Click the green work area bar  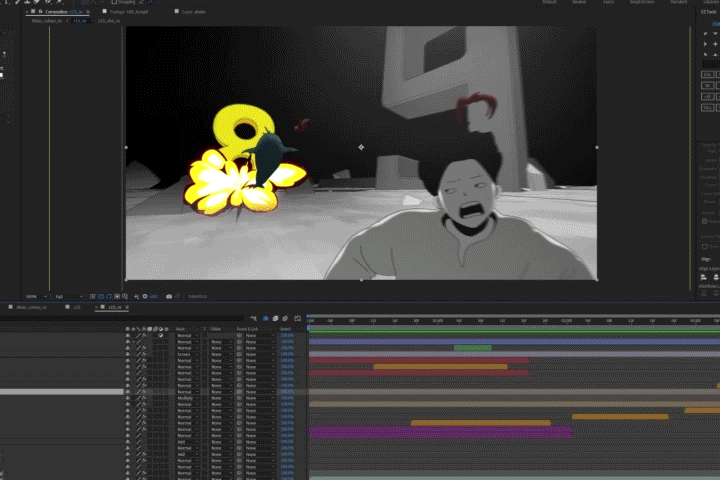[514, 330]
